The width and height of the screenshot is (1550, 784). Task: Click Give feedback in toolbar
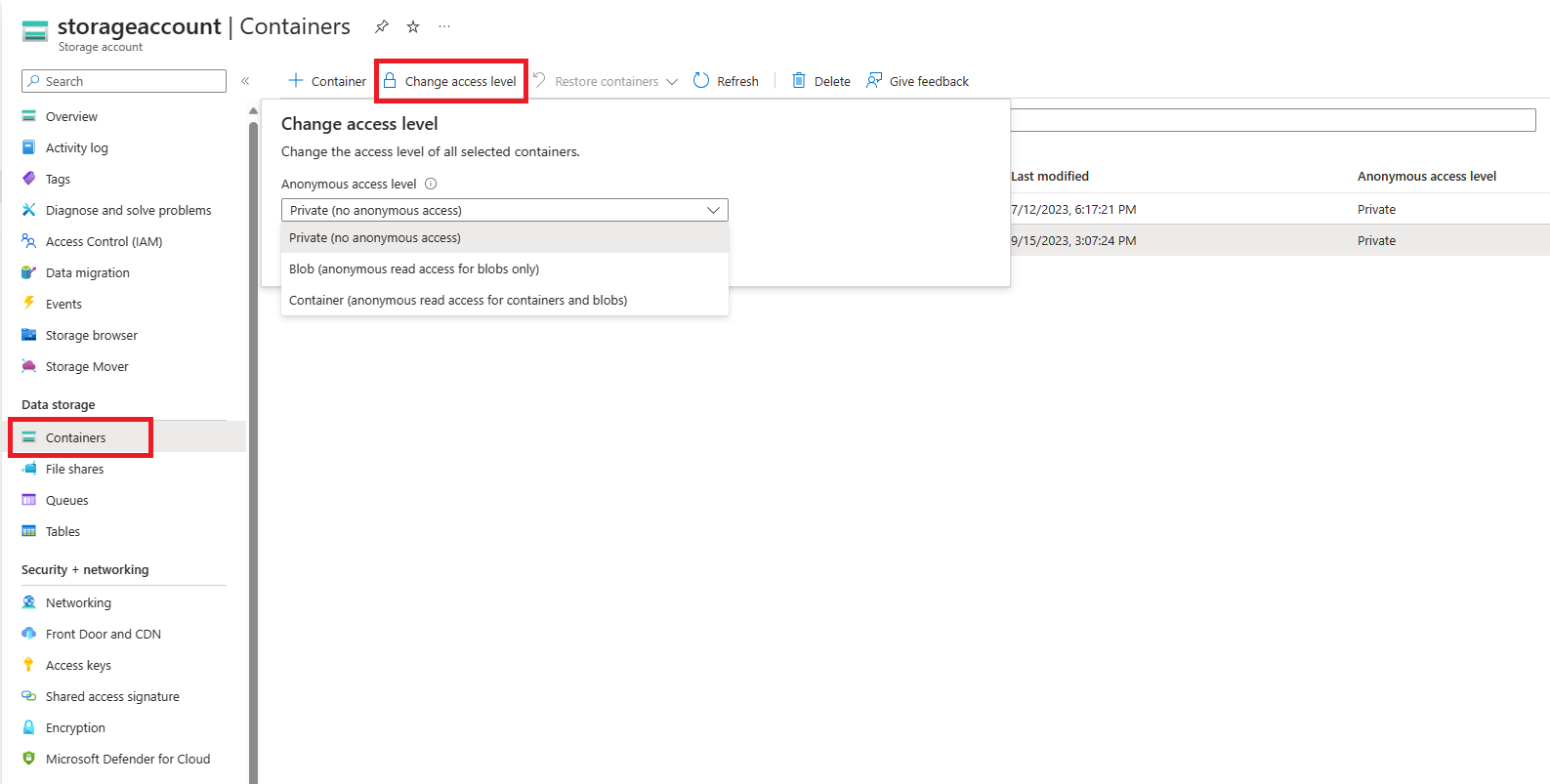[917, 81]
